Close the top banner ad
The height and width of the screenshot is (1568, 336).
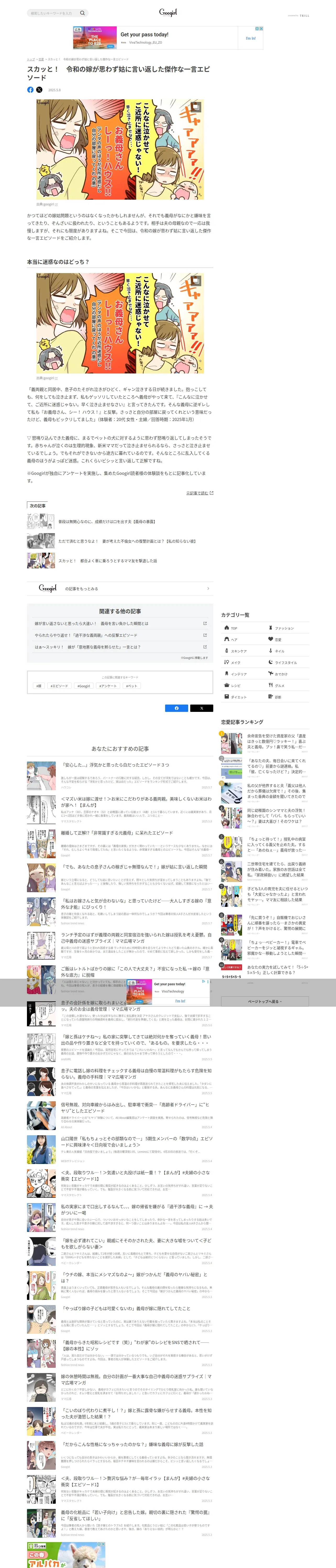click(261, 28)
